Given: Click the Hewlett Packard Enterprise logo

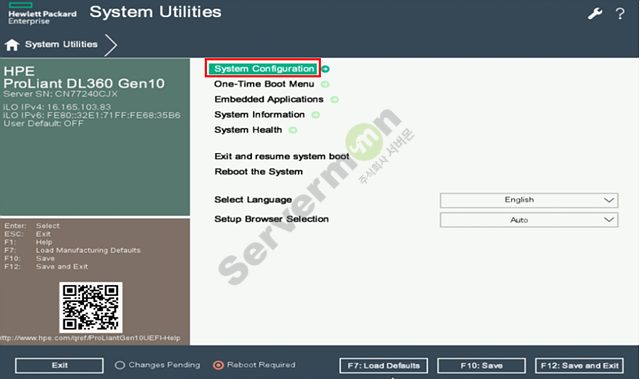Looking at the screenshot, I should (42, 14).
